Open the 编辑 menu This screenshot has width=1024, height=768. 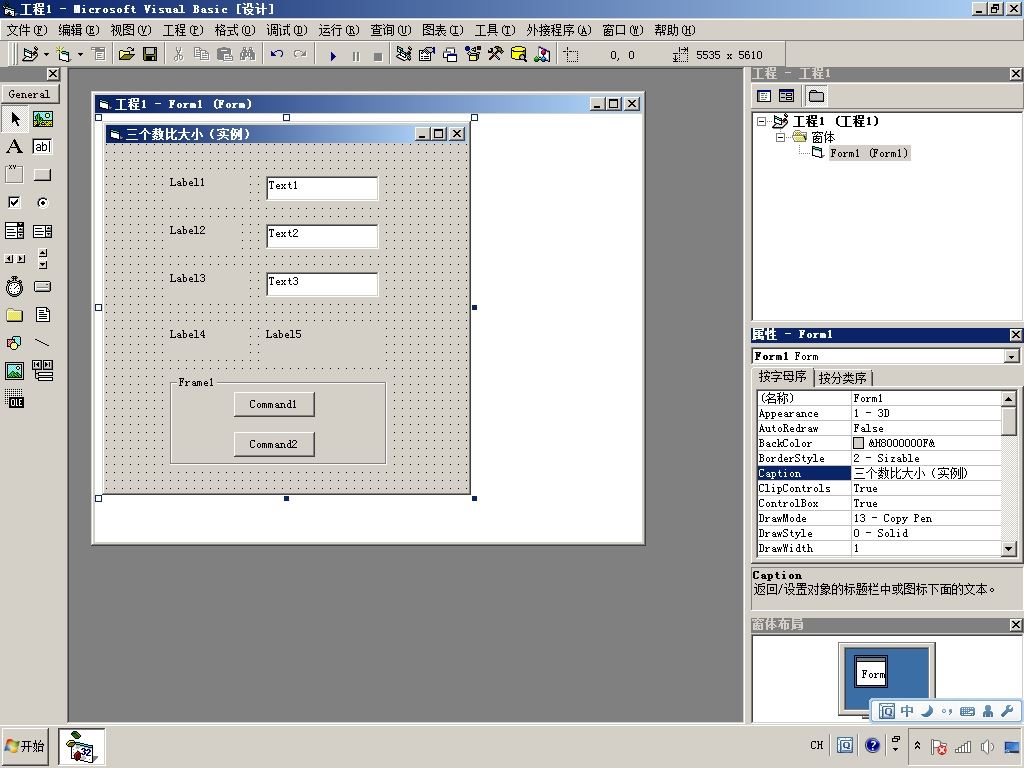(78, 30)
